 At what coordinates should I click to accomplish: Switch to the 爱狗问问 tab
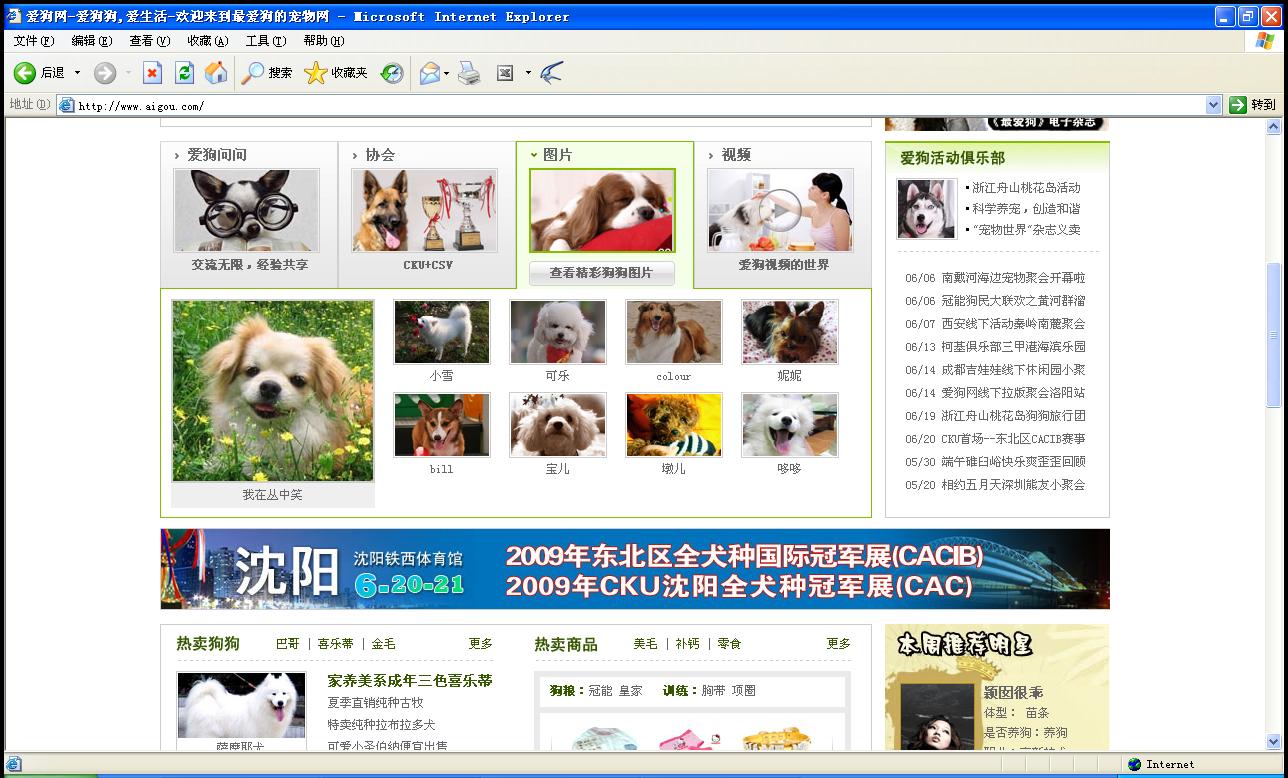(216, 155)
